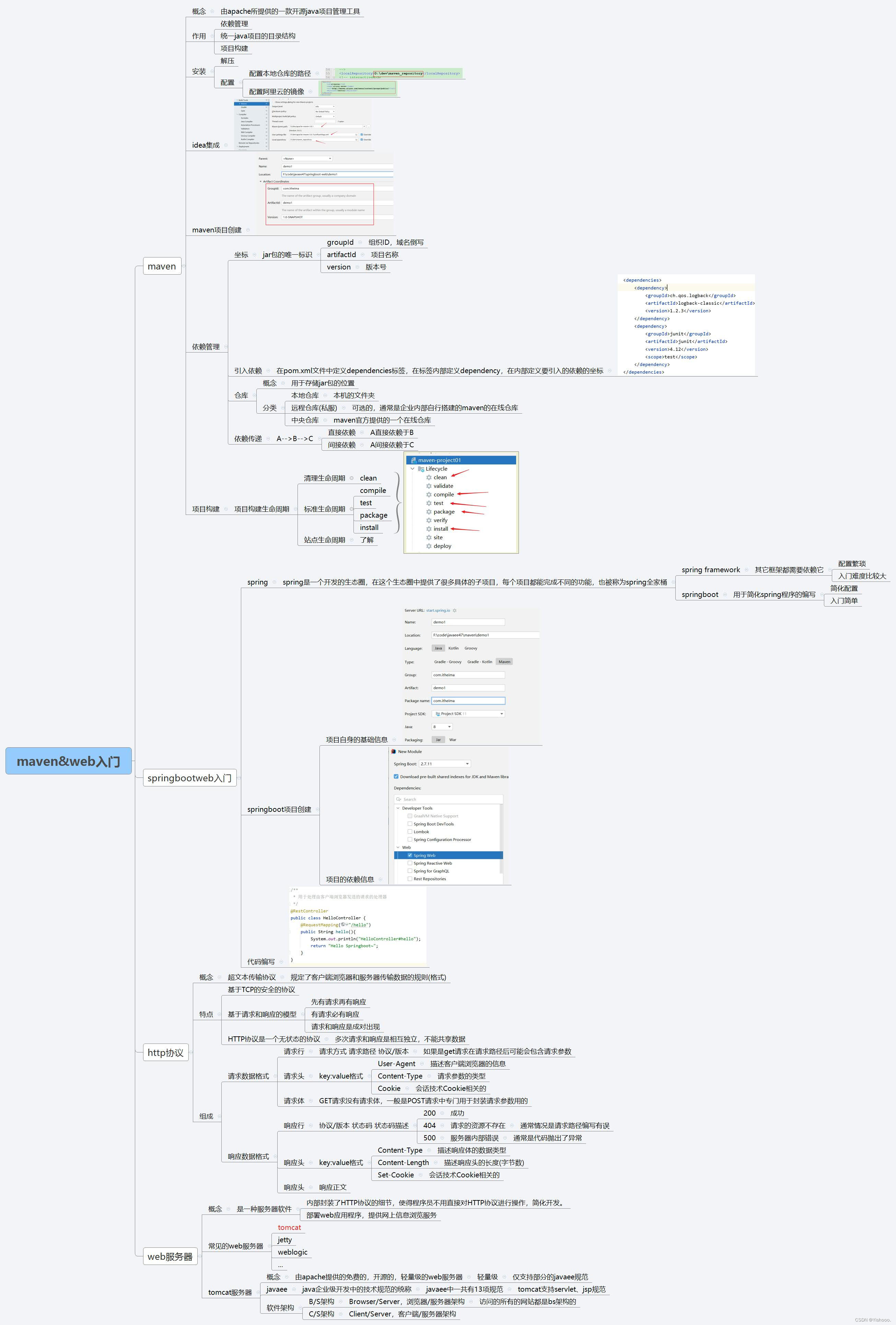Select Kotlin as the Language option

[454, 648]
